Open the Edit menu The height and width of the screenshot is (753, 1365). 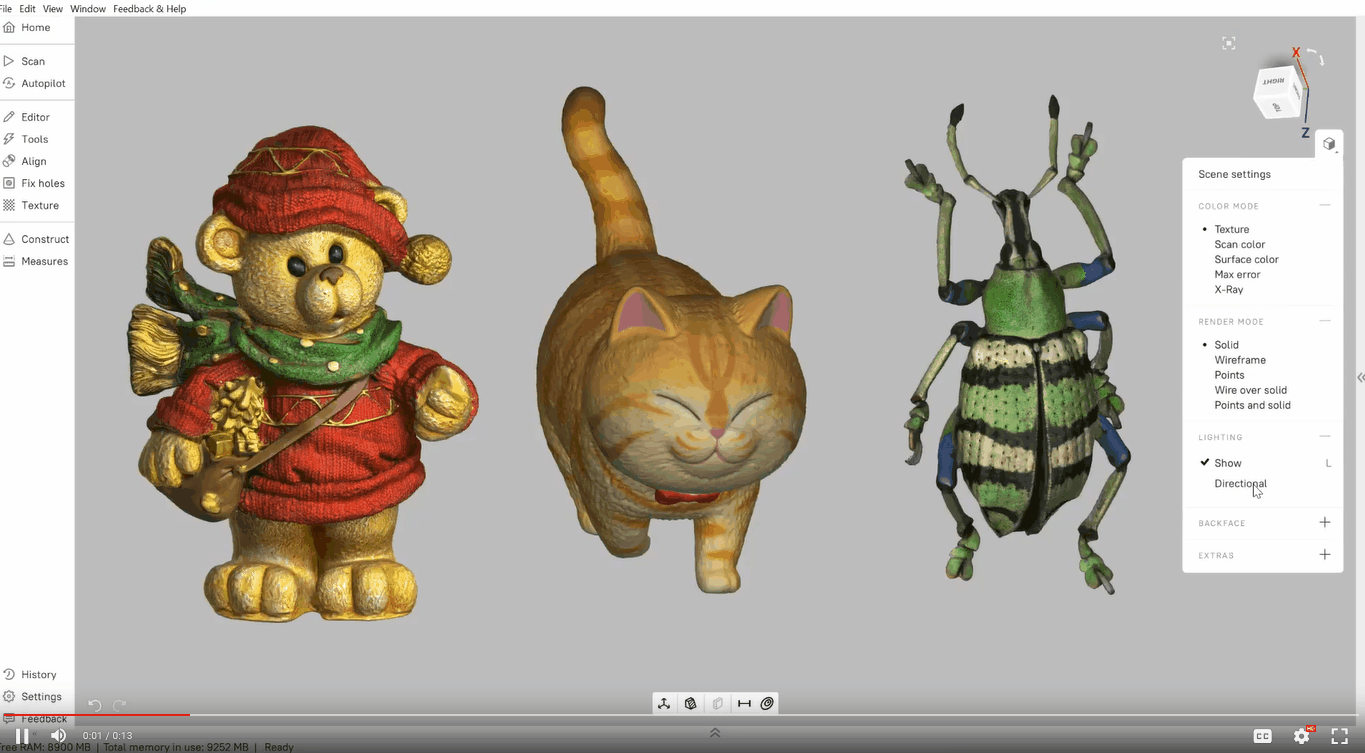pos(27,9)
